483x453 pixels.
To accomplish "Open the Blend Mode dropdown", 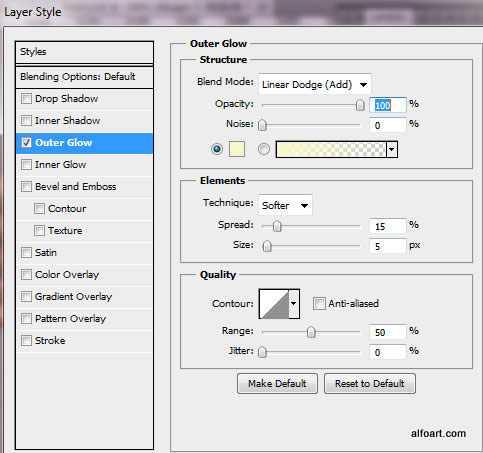I will (315, 84).
